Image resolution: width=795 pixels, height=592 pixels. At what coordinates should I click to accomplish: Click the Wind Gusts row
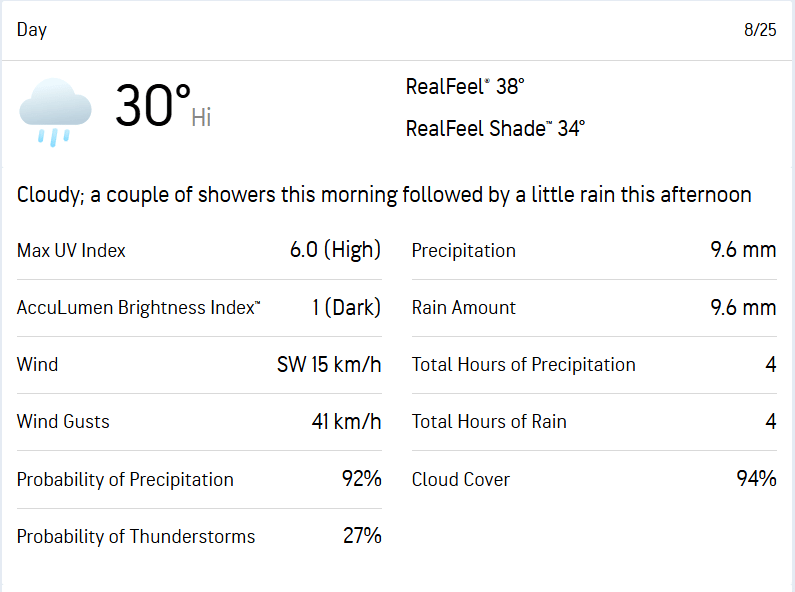[199, 422]
